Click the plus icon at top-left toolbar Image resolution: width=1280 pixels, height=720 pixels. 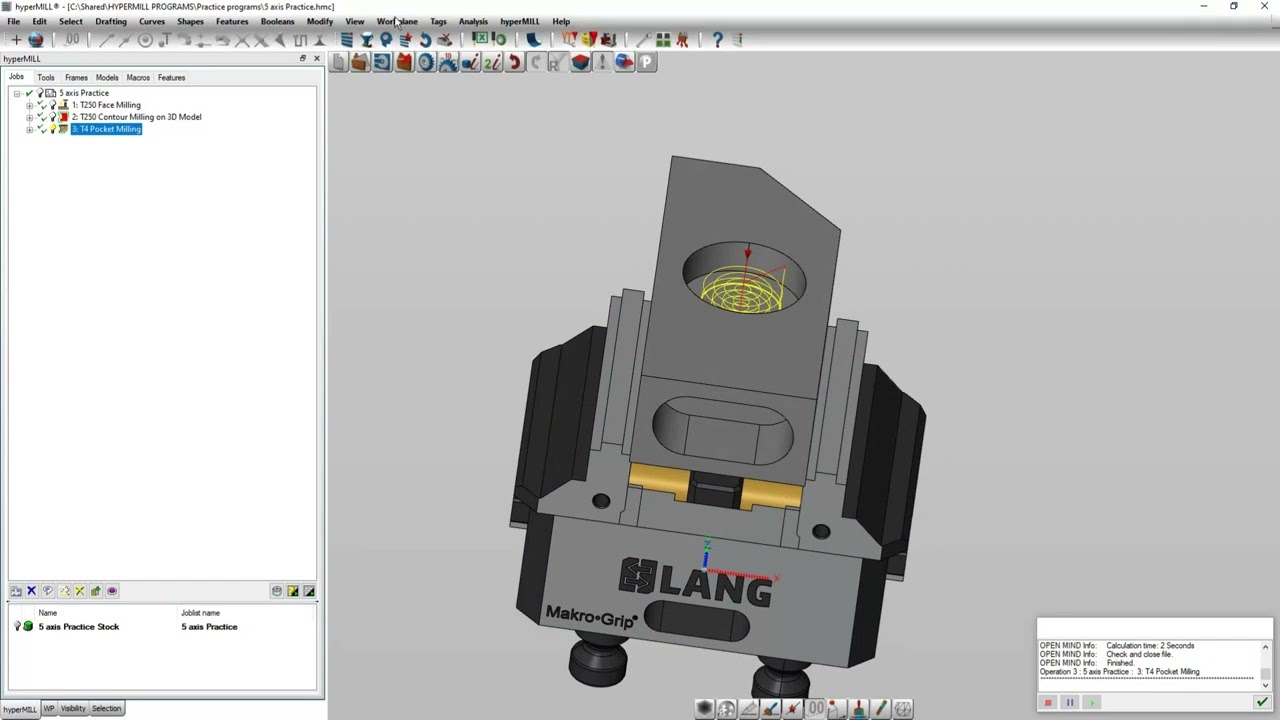pos(16,40)
